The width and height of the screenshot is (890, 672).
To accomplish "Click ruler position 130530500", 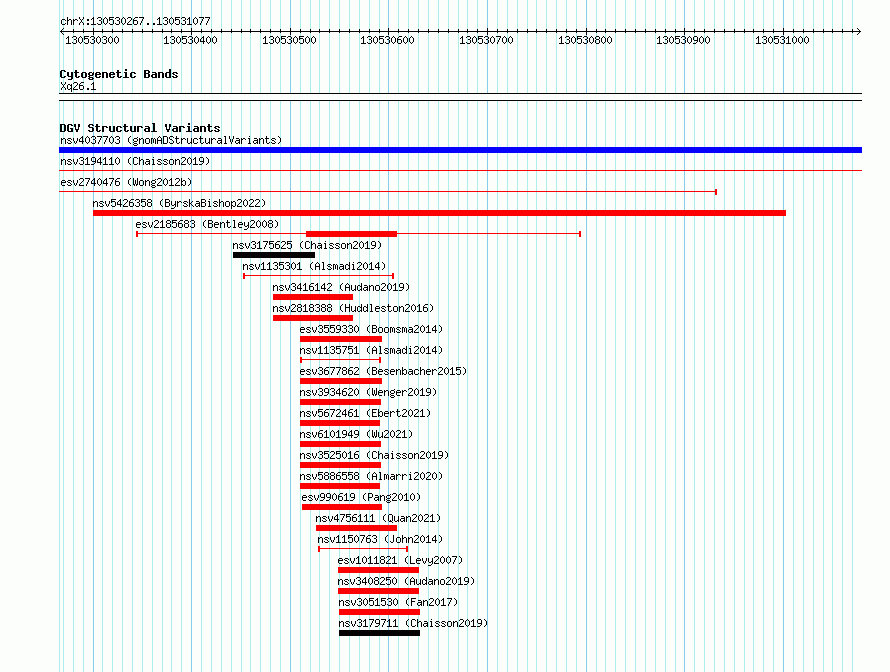I will pyautogui.click(x=289, y=40).
